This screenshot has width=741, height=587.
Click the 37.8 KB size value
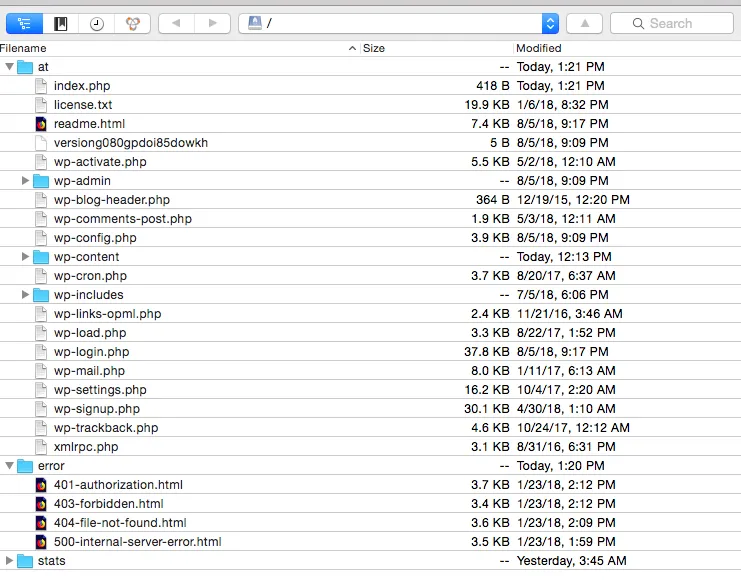[487, 352]
